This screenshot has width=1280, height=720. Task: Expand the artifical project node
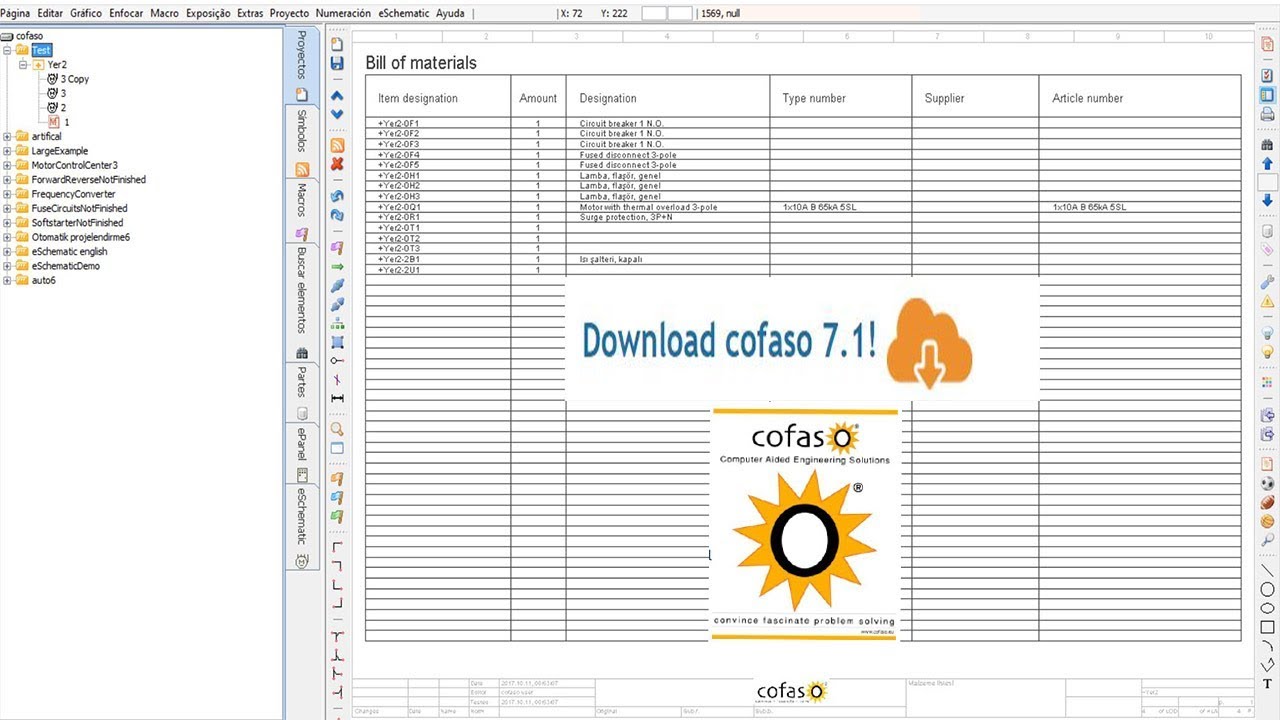[8, 136]
